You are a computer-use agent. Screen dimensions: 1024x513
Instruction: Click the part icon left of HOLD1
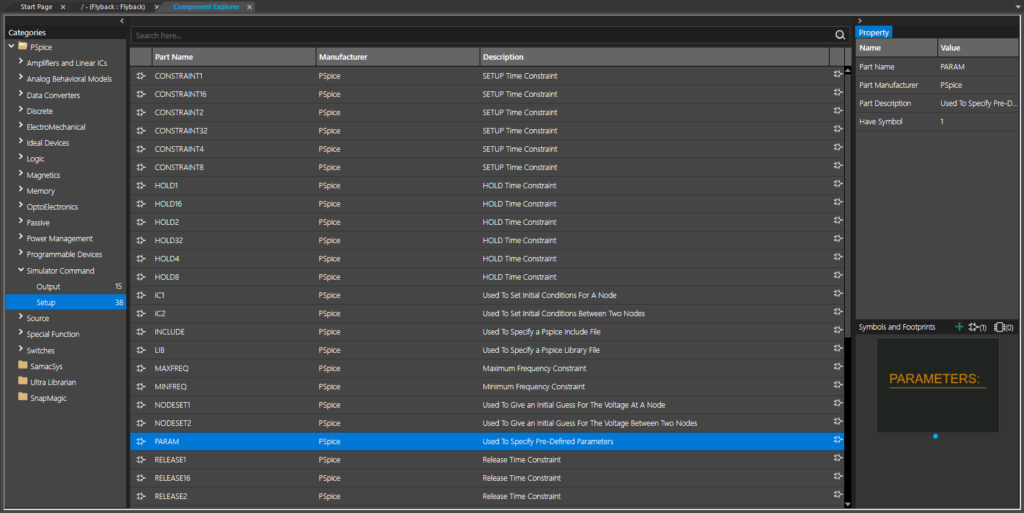[141, 185]
